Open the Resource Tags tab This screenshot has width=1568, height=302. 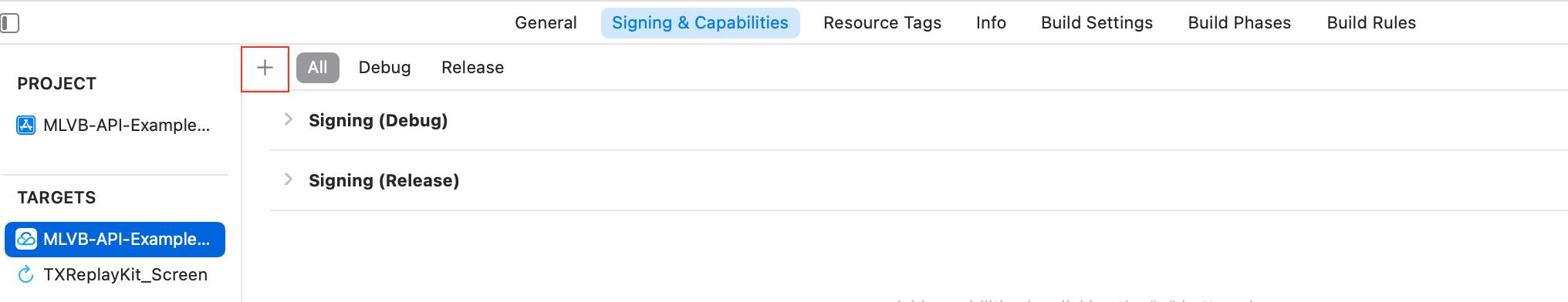(x=882, y=23)
